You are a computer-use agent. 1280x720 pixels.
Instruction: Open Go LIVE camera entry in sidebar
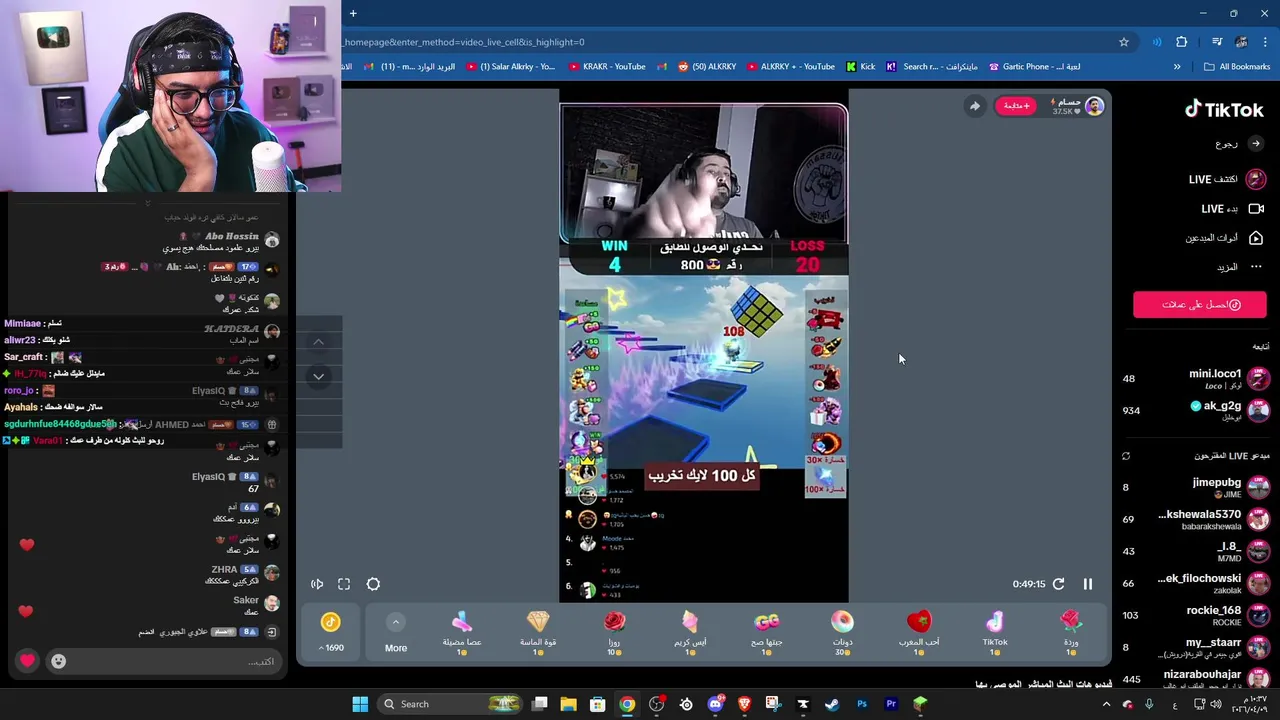coord(1232,209)
